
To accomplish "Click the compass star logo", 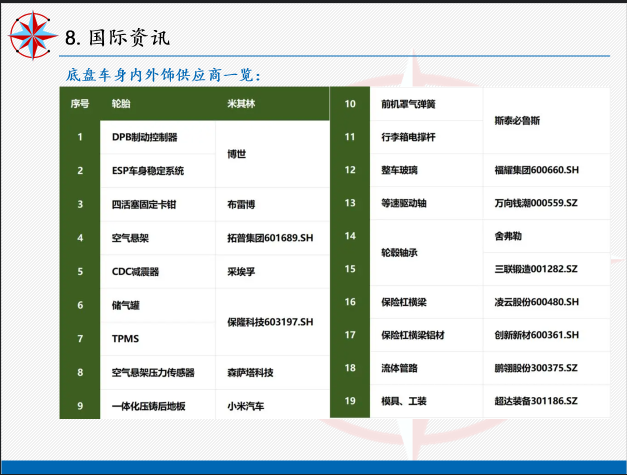I will click(31, 32).
